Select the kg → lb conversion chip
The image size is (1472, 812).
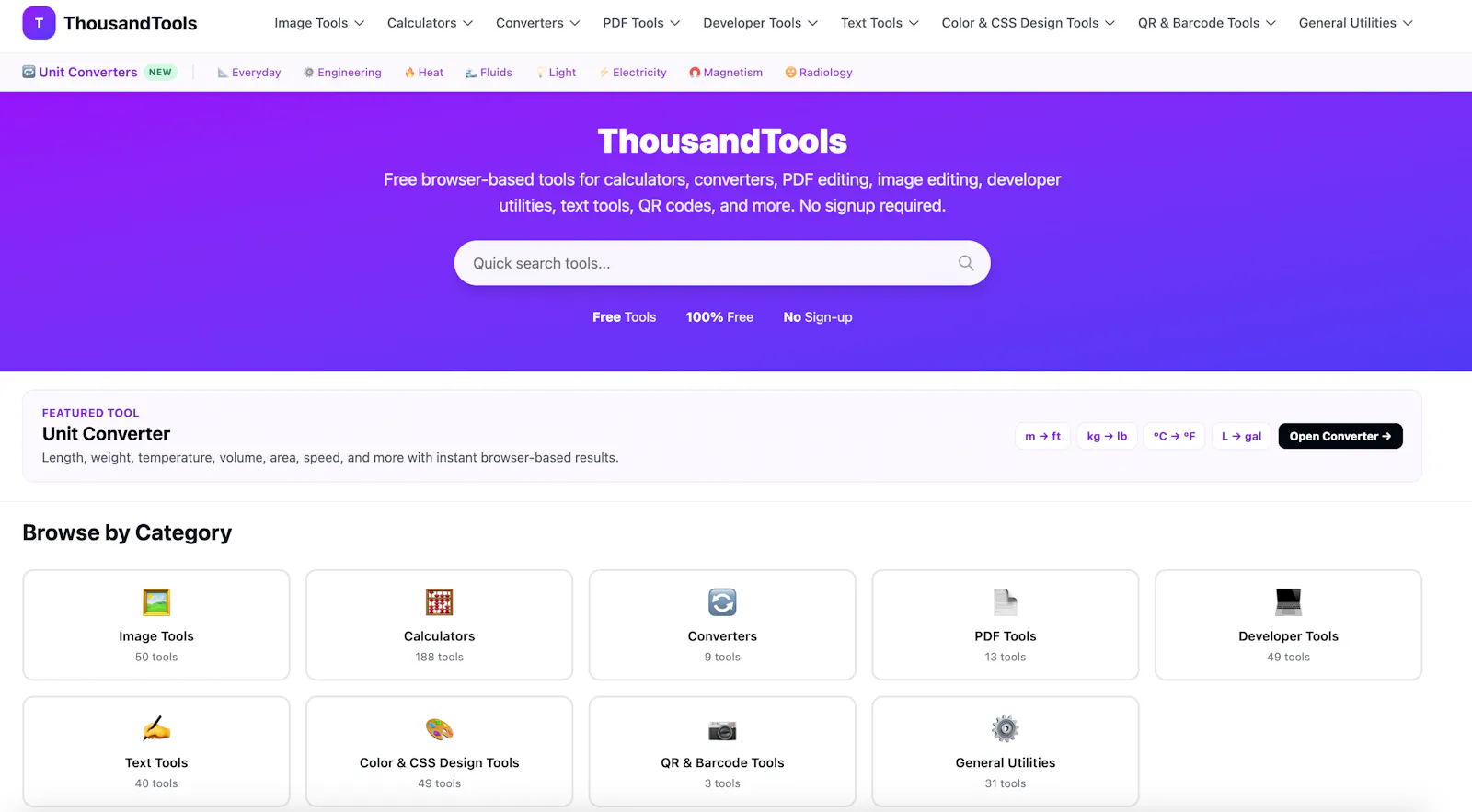pyautogui.click(x=1107, y=436)
